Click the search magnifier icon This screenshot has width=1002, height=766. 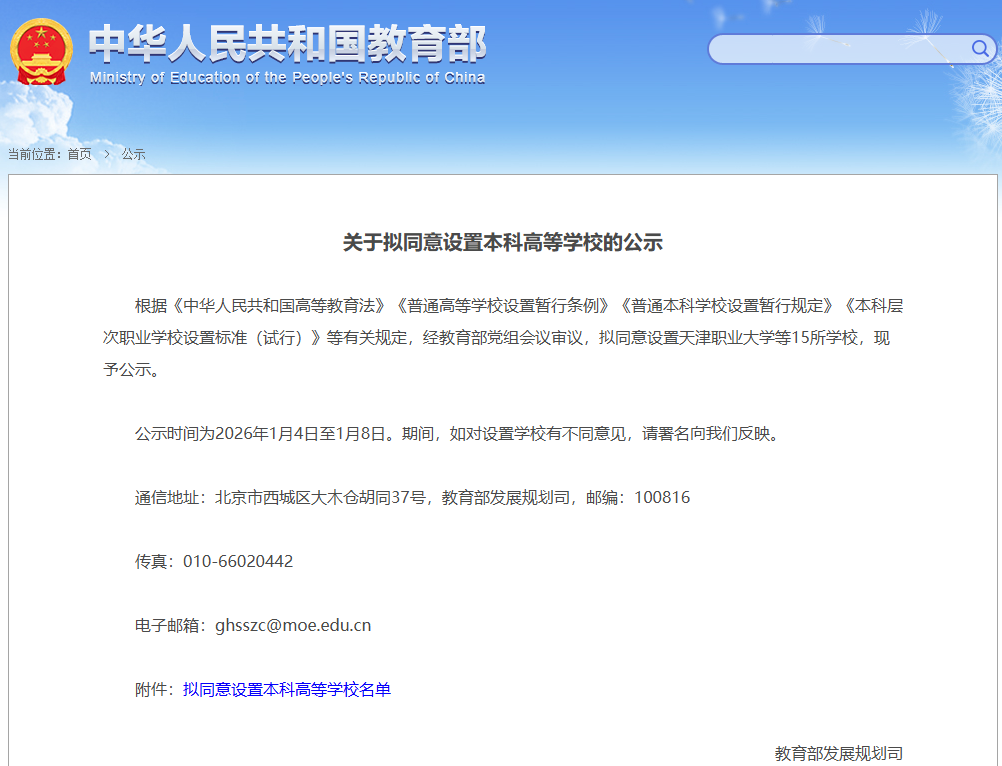pos(980,48)
